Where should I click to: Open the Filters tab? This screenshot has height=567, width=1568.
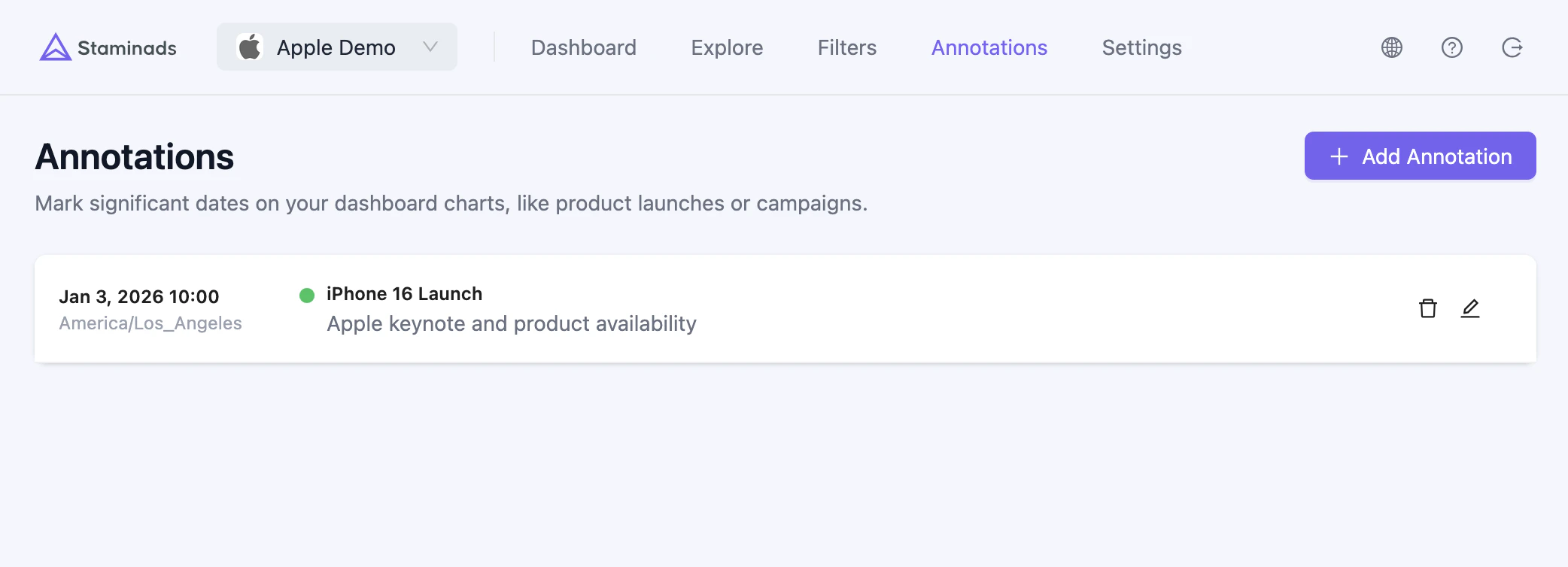pos(847,47)
